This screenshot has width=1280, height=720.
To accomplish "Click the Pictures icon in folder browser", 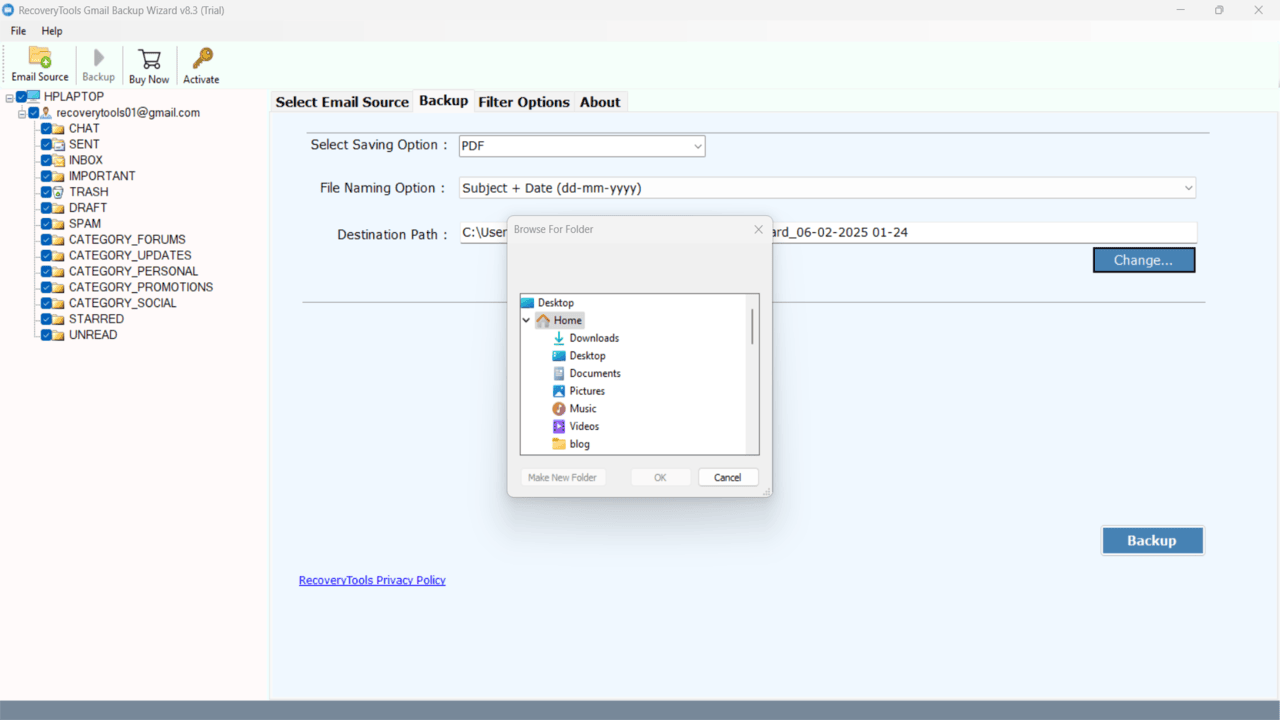I will tap(559, 391).
